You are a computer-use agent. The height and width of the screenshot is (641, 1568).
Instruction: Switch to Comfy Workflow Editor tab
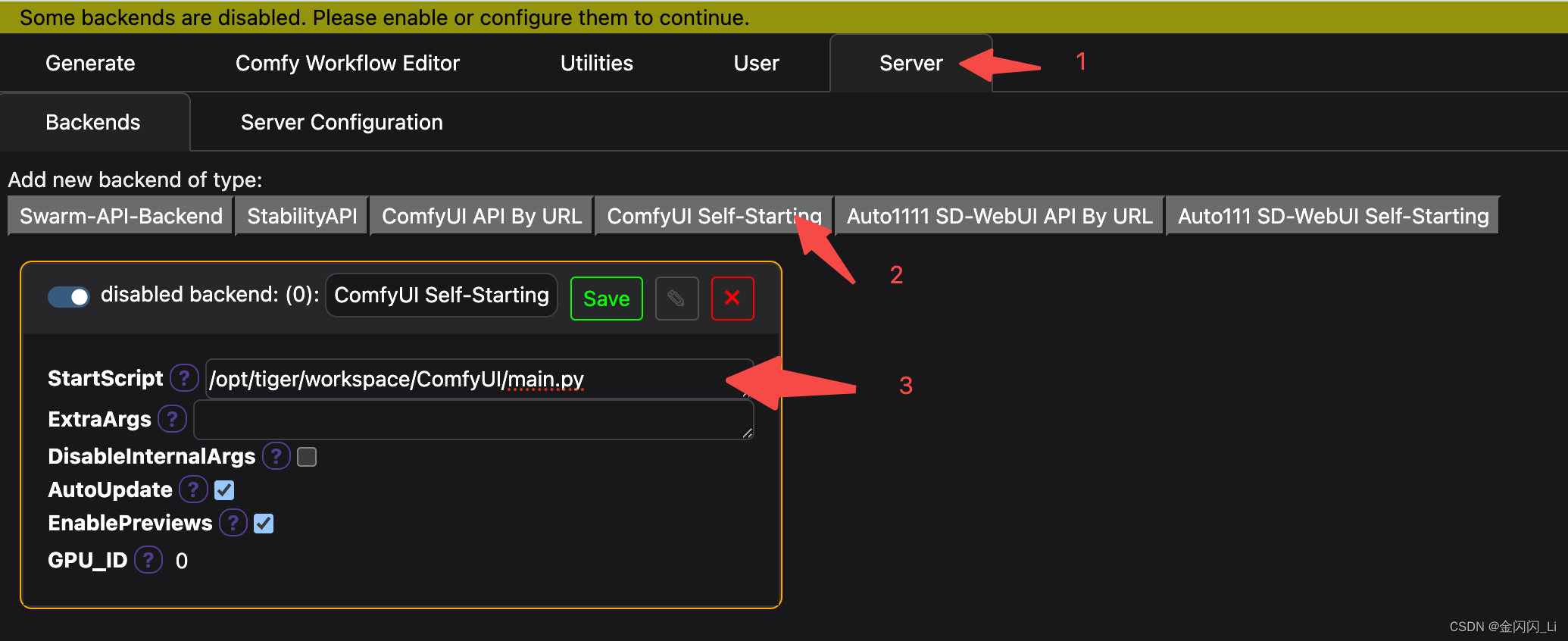(348, 63)
